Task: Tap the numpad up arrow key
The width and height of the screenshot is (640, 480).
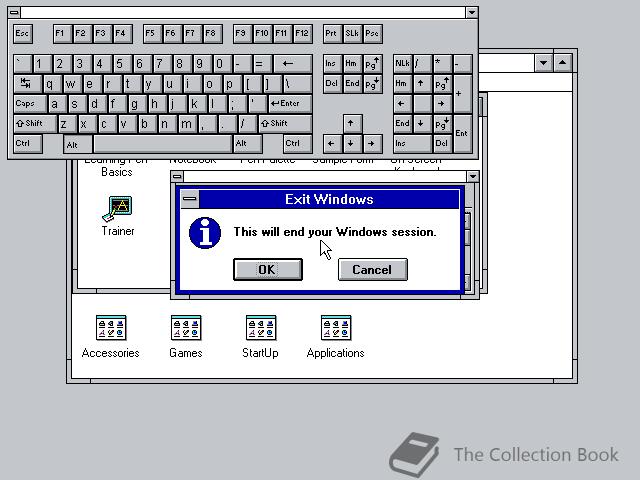Action: 422,84
